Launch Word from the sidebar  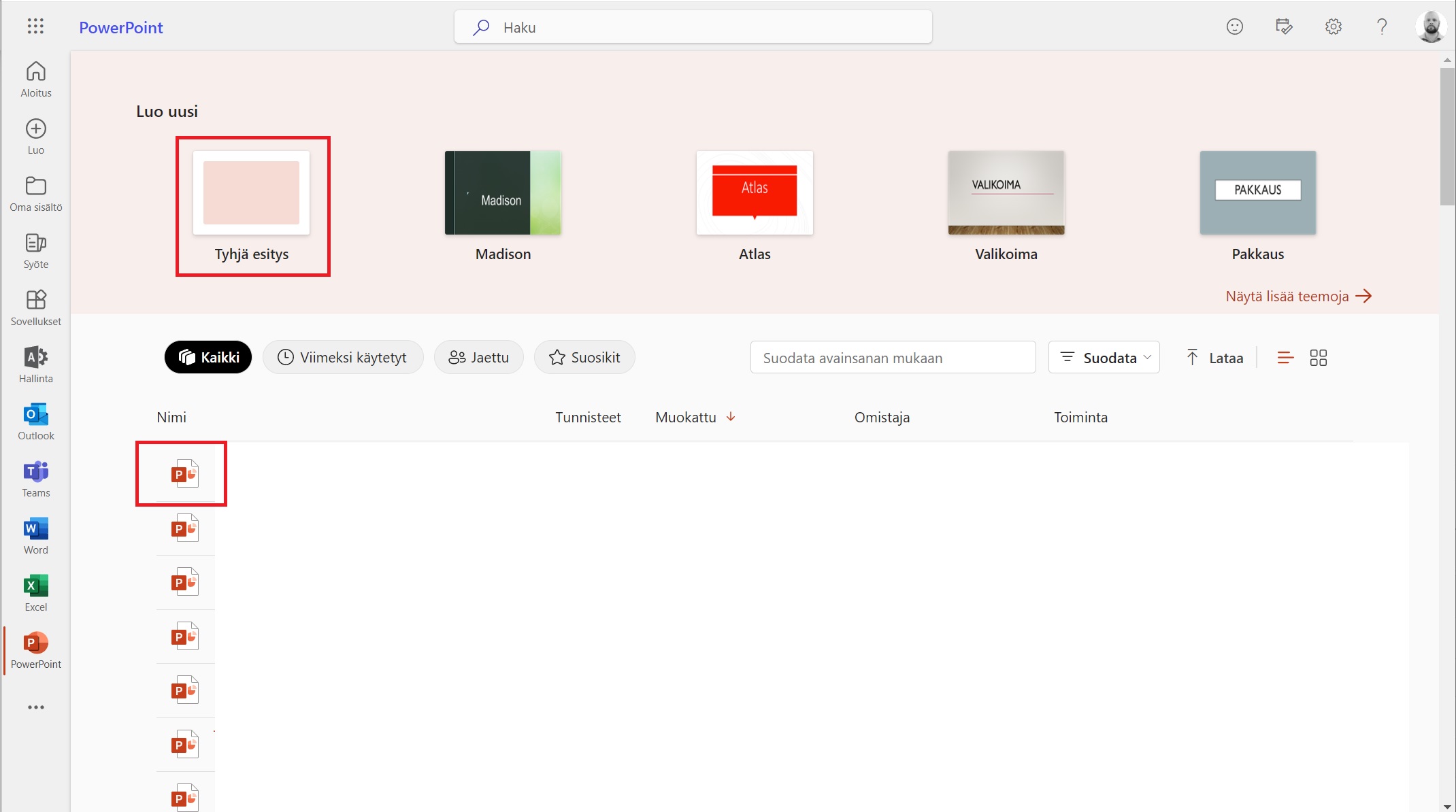(36, 537)
